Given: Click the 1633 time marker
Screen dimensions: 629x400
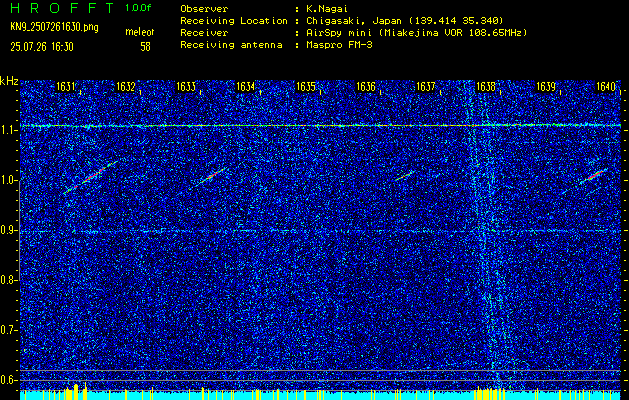Looking at the screenshot, I should point(186,87).
